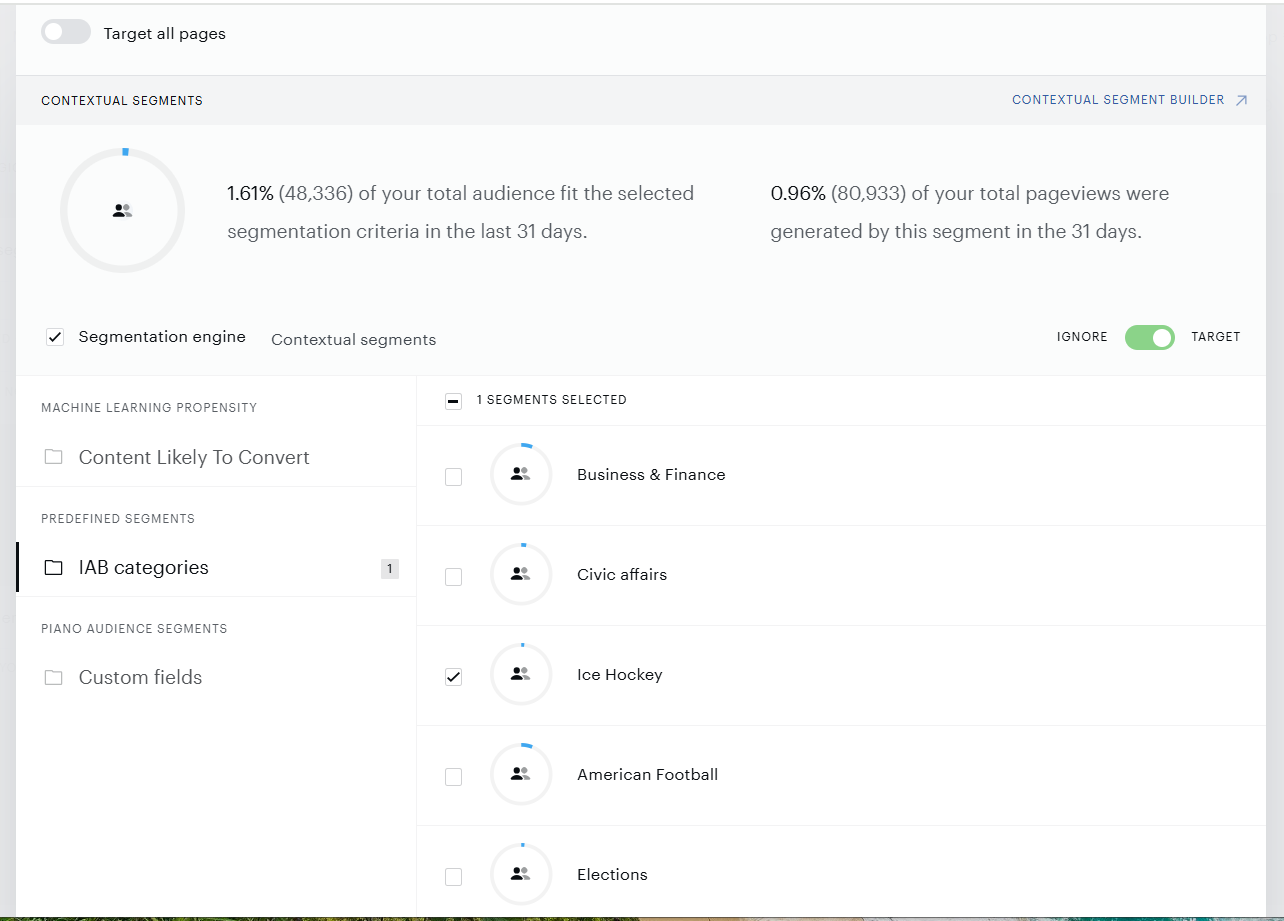The height and width of the screenshot is (921, 1284).
Task: Click the IAB categories folder icon
Action: [x=53, y=567]
